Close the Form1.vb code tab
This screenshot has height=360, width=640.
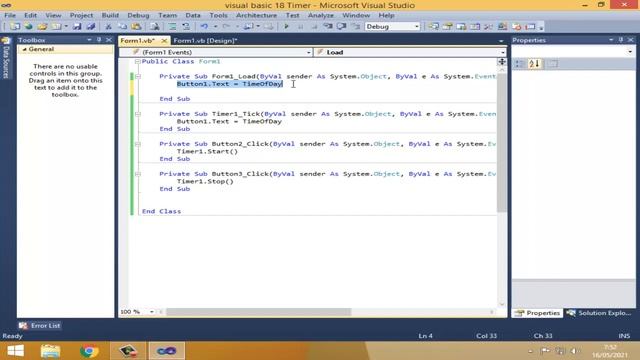point(164,41)
